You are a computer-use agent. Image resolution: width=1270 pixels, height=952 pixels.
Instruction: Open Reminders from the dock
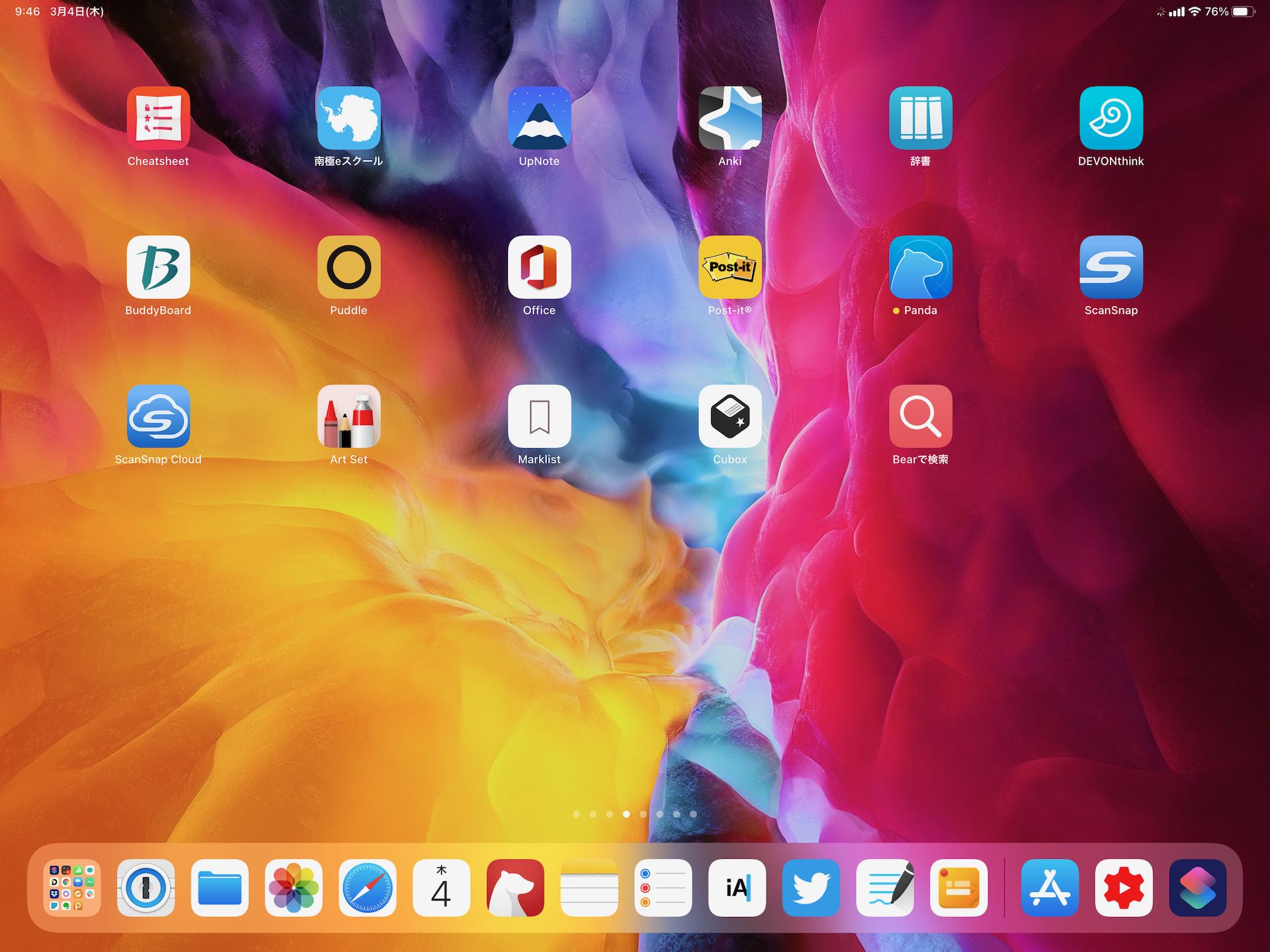pos(663,888)
